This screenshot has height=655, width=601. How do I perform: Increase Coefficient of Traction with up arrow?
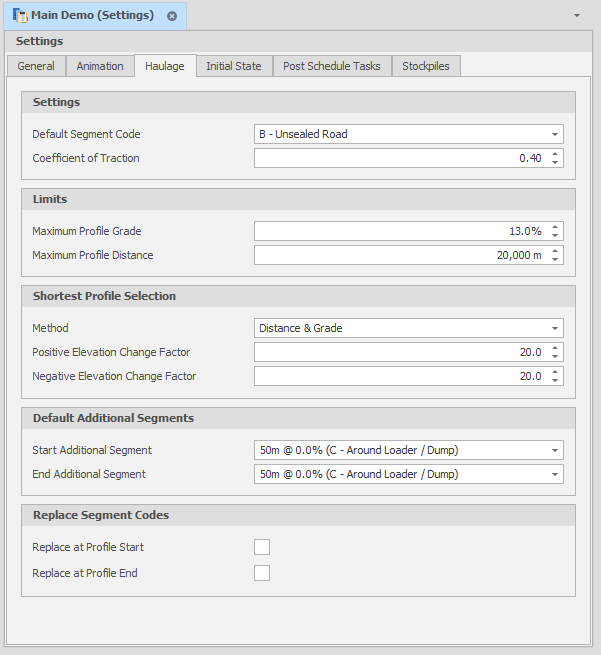[556, 154]
